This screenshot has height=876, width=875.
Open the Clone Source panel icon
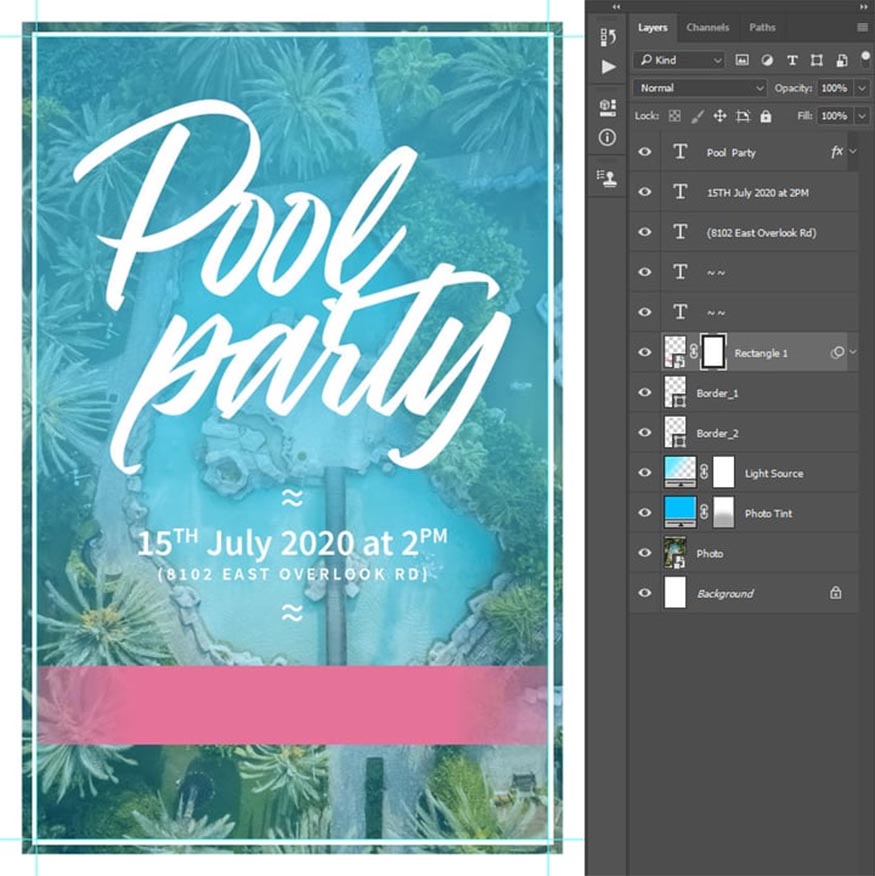607,178
